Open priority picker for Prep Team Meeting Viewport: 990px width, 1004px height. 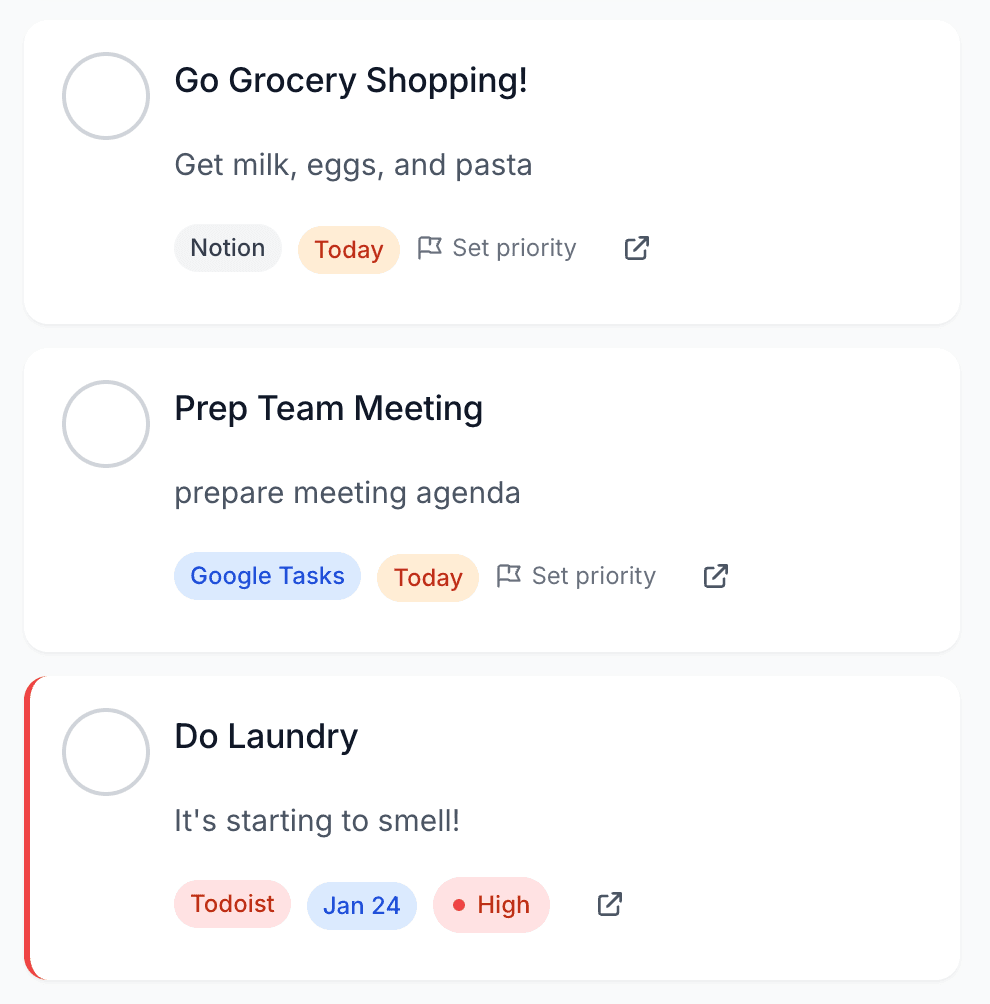[x=593, y=575]
